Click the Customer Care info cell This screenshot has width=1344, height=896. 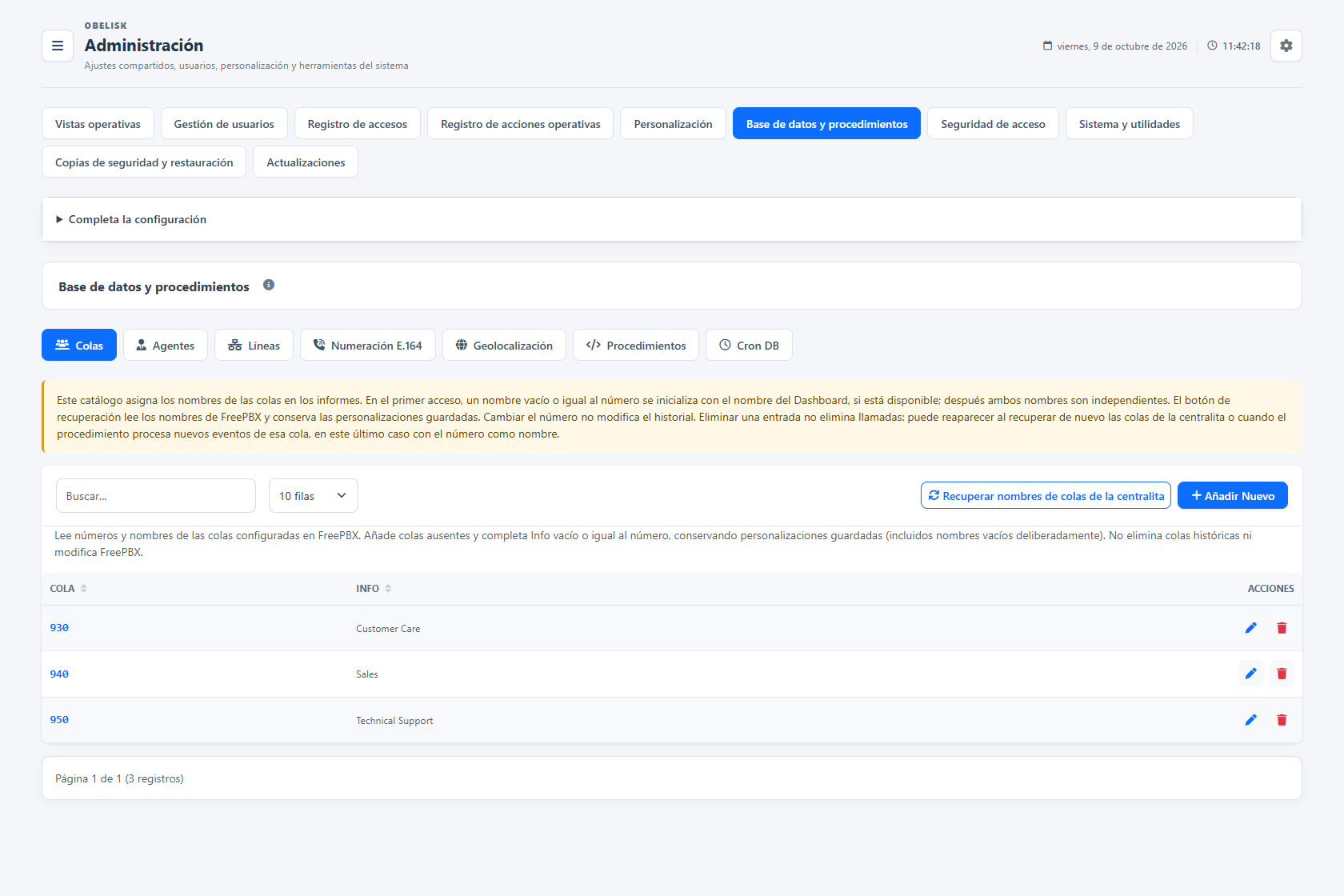pos(388,629)
